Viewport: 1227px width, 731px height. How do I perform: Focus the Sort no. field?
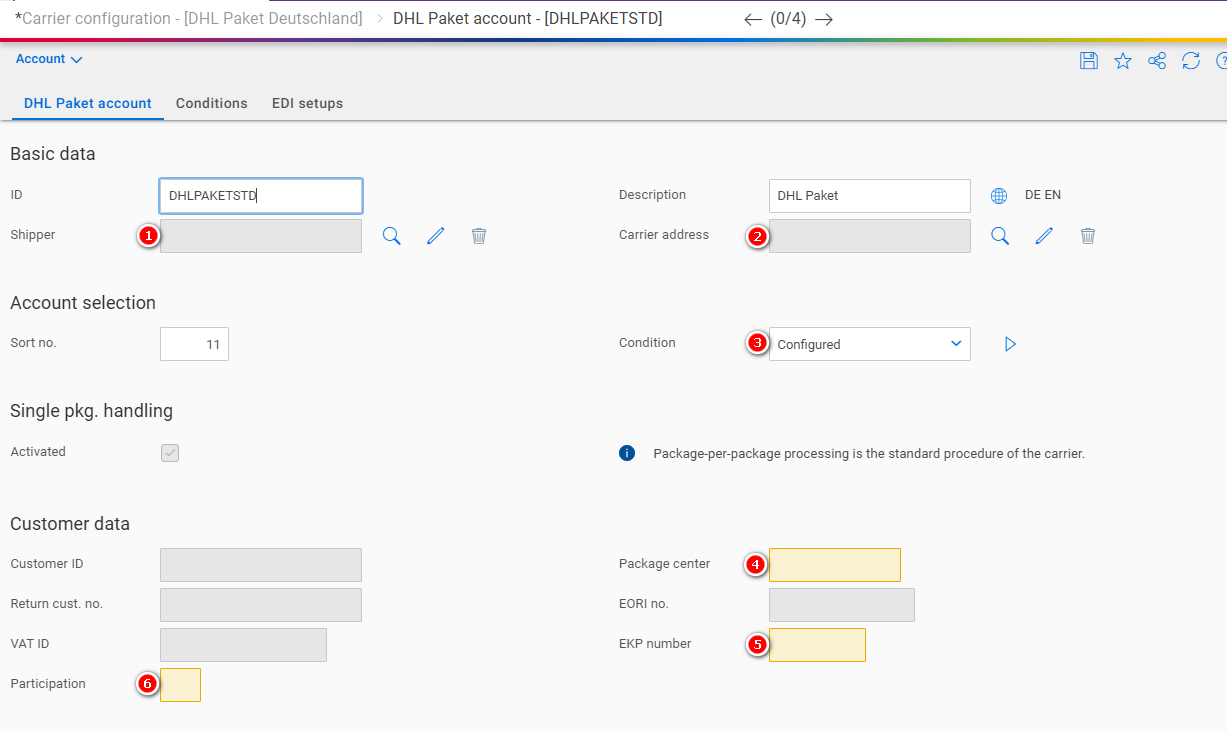click(x=194, y=344)
